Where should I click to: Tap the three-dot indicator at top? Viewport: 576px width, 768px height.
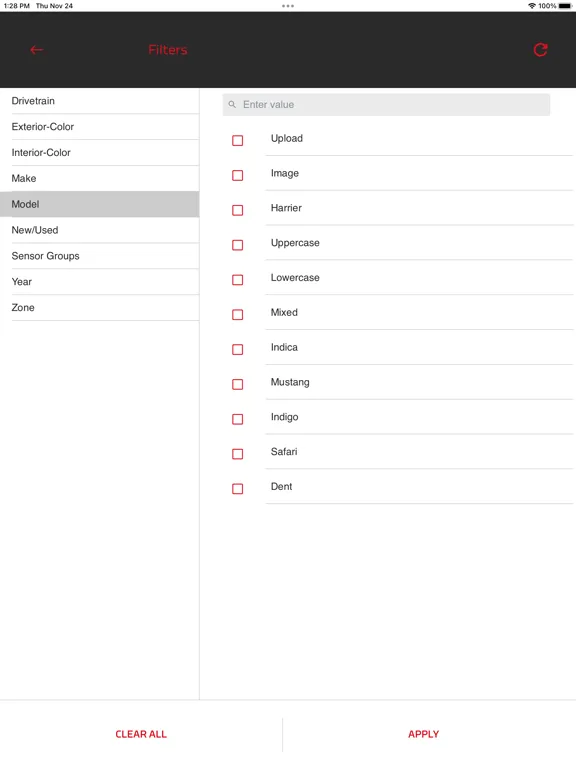click(288, 6)
